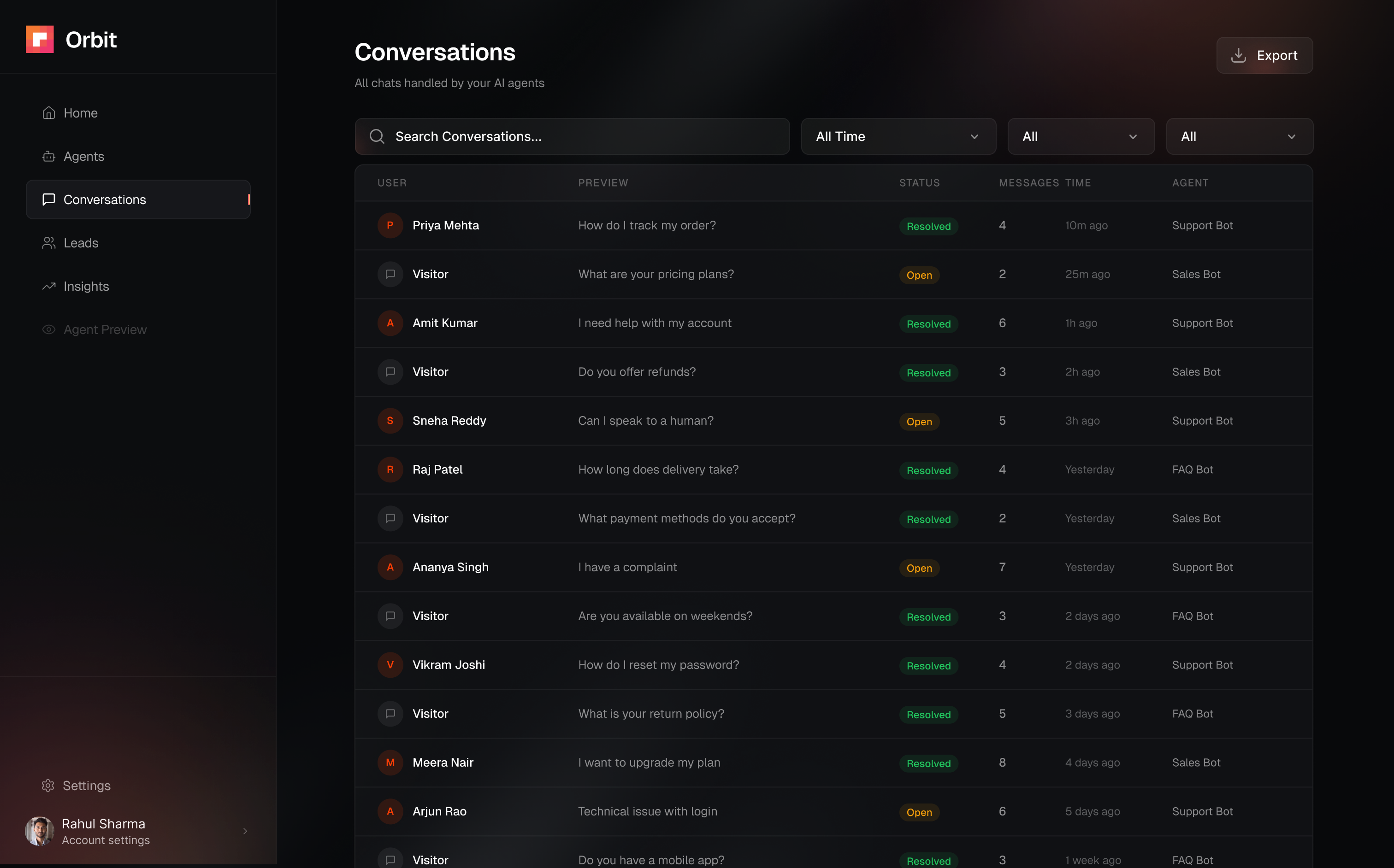Open the rightmost All agent dropdown
This screenshot has width=1394, height=868.
pyautogui.click(x=1239, y=136)
